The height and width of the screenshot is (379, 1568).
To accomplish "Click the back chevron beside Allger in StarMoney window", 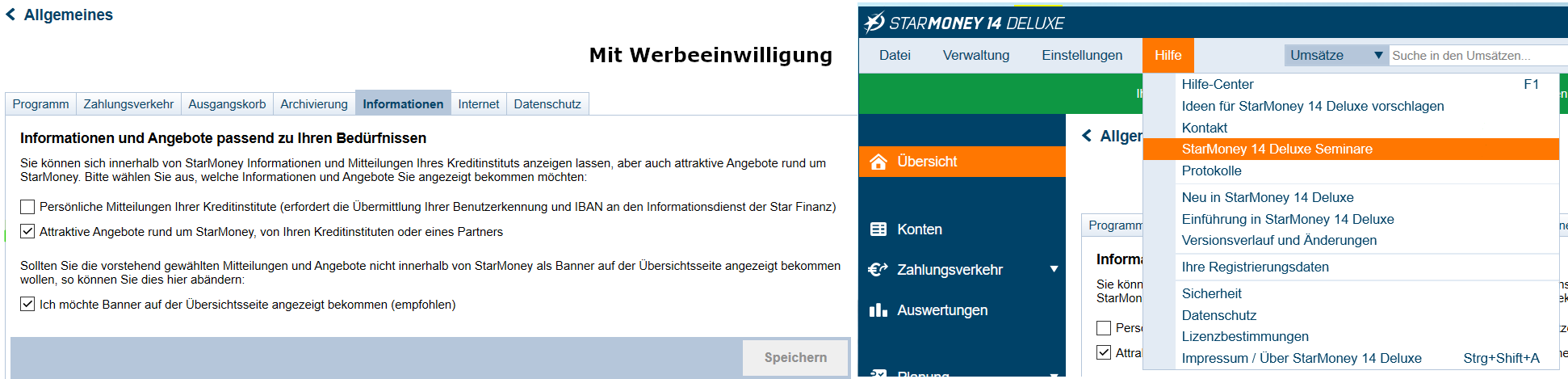I will [1087, 136].
